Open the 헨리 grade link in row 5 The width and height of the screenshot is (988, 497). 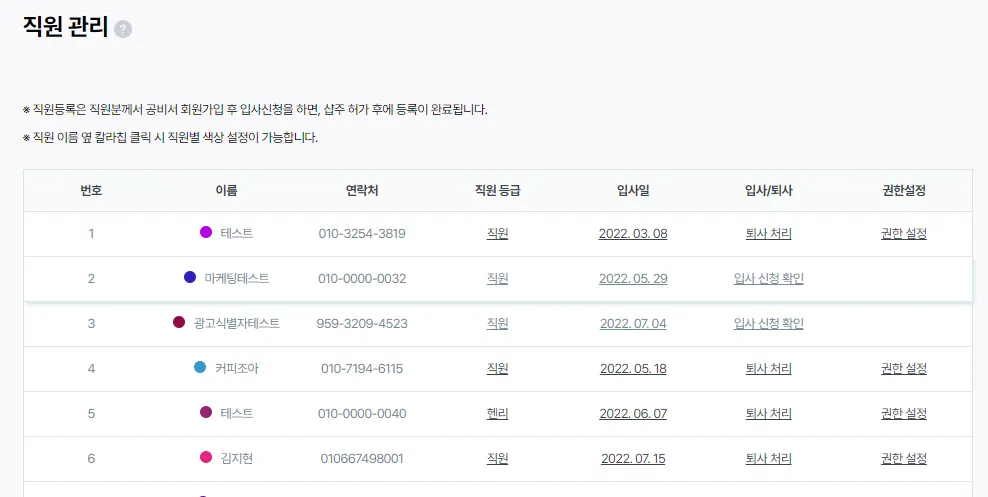tap(497, 413)
